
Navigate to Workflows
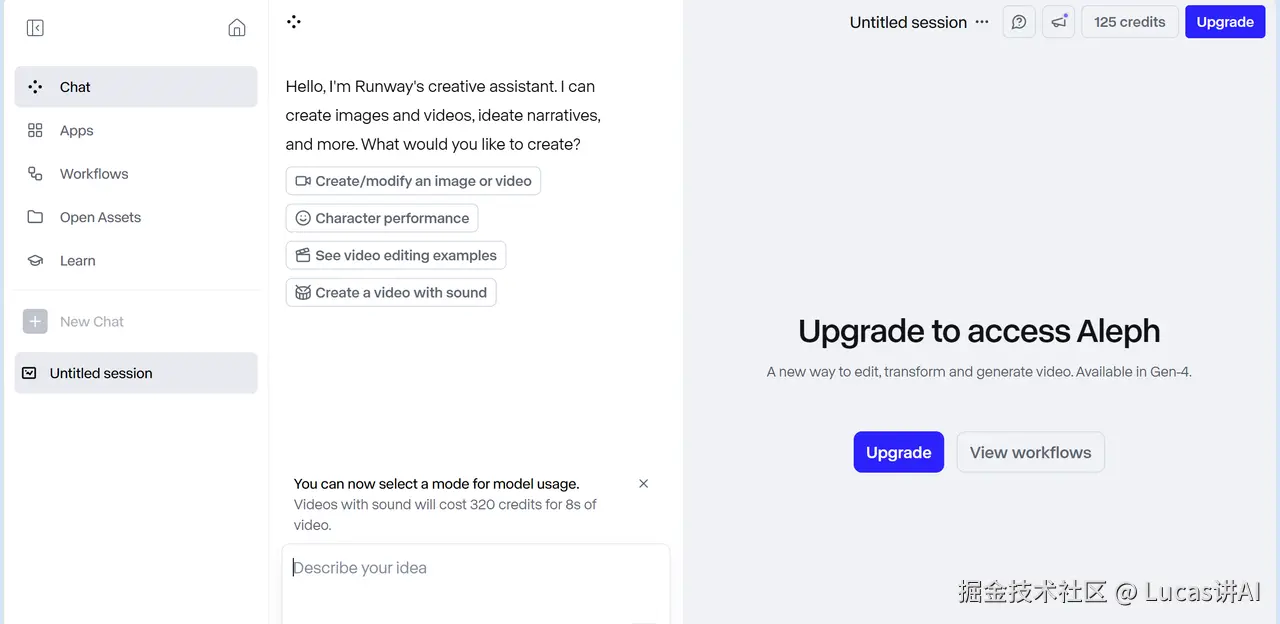pos(93,174)
